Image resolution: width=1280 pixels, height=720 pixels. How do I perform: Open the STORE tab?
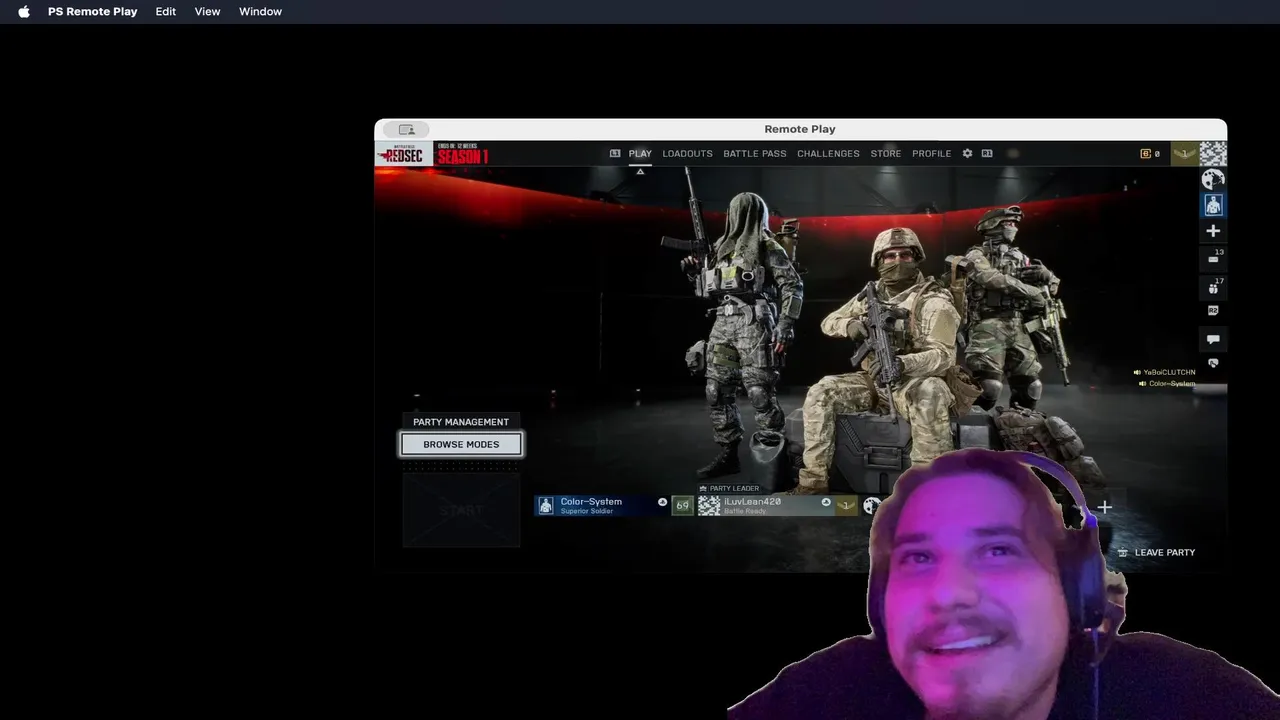click(886, 154)
